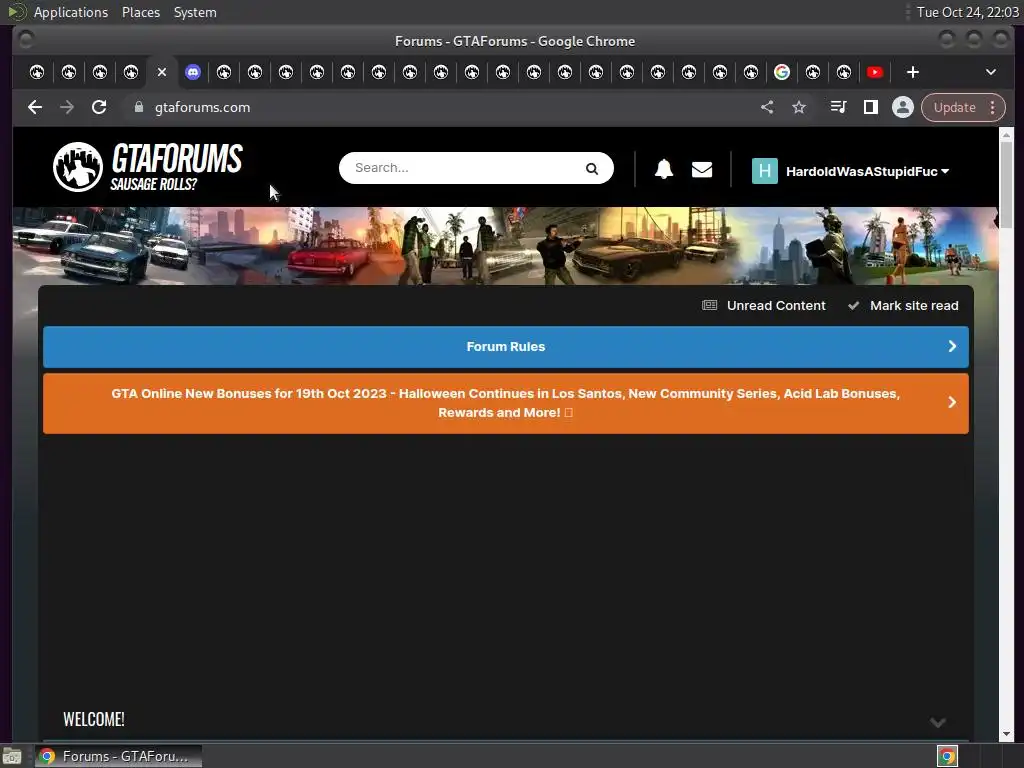Click the clock Tue Oct 24, 22:03
Image resolution: width=1024 pixels, height=768 pixels.
[967, 12]
